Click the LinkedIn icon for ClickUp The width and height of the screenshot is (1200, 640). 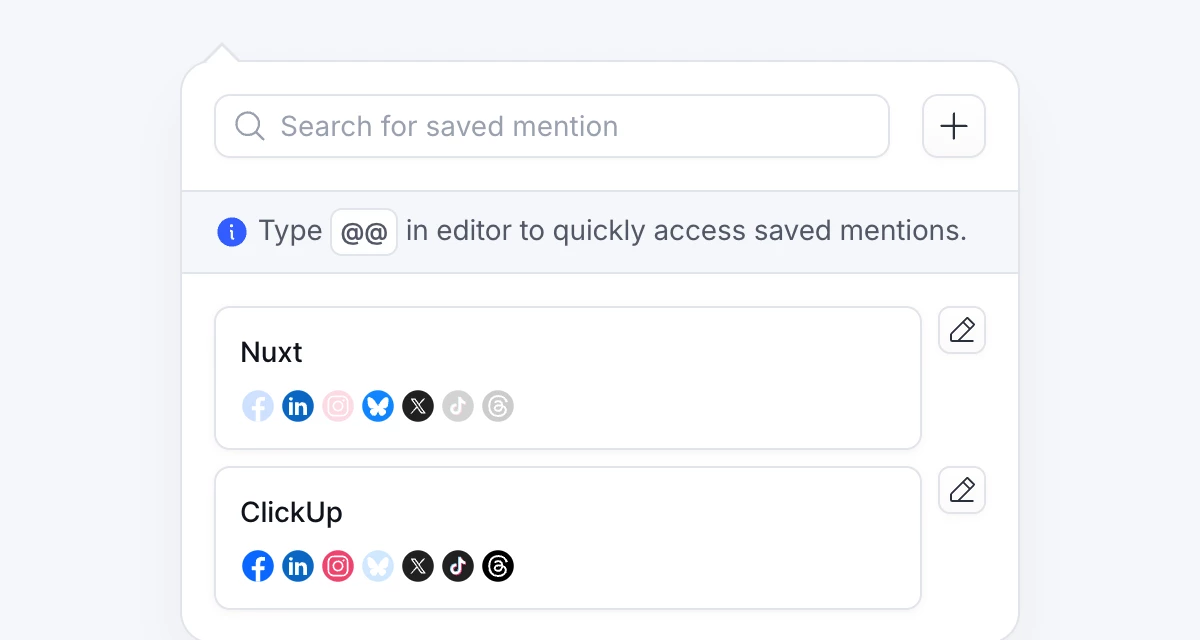pyautogui.click(x=298, y=566)
